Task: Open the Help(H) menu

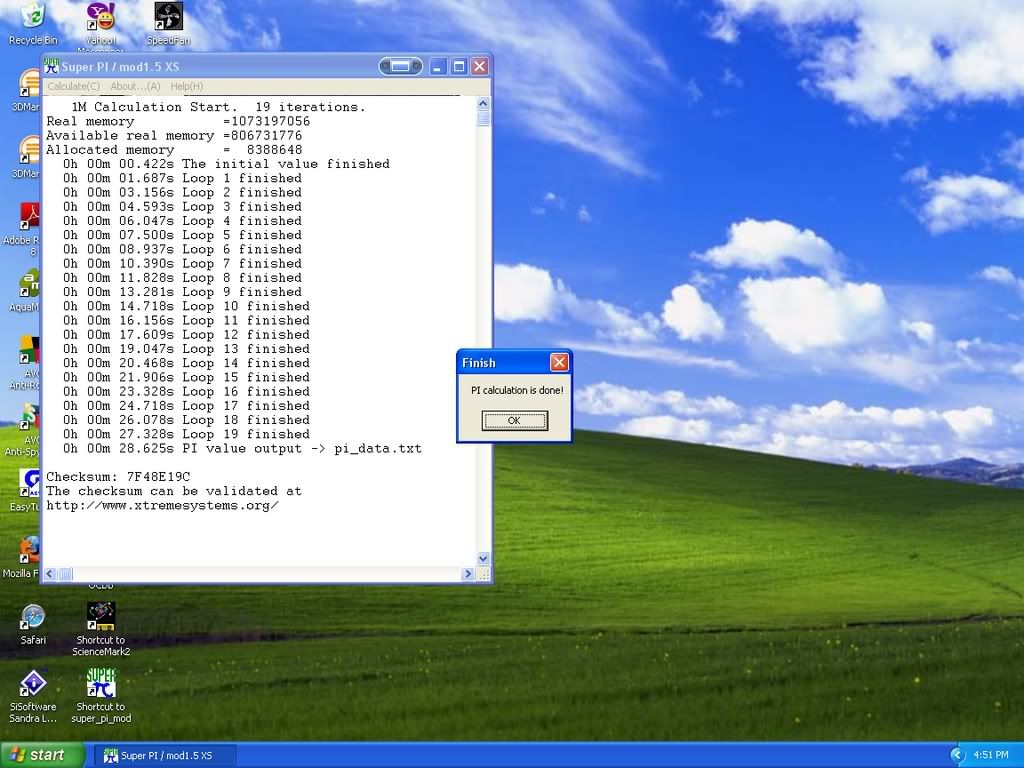Action: 187,86
